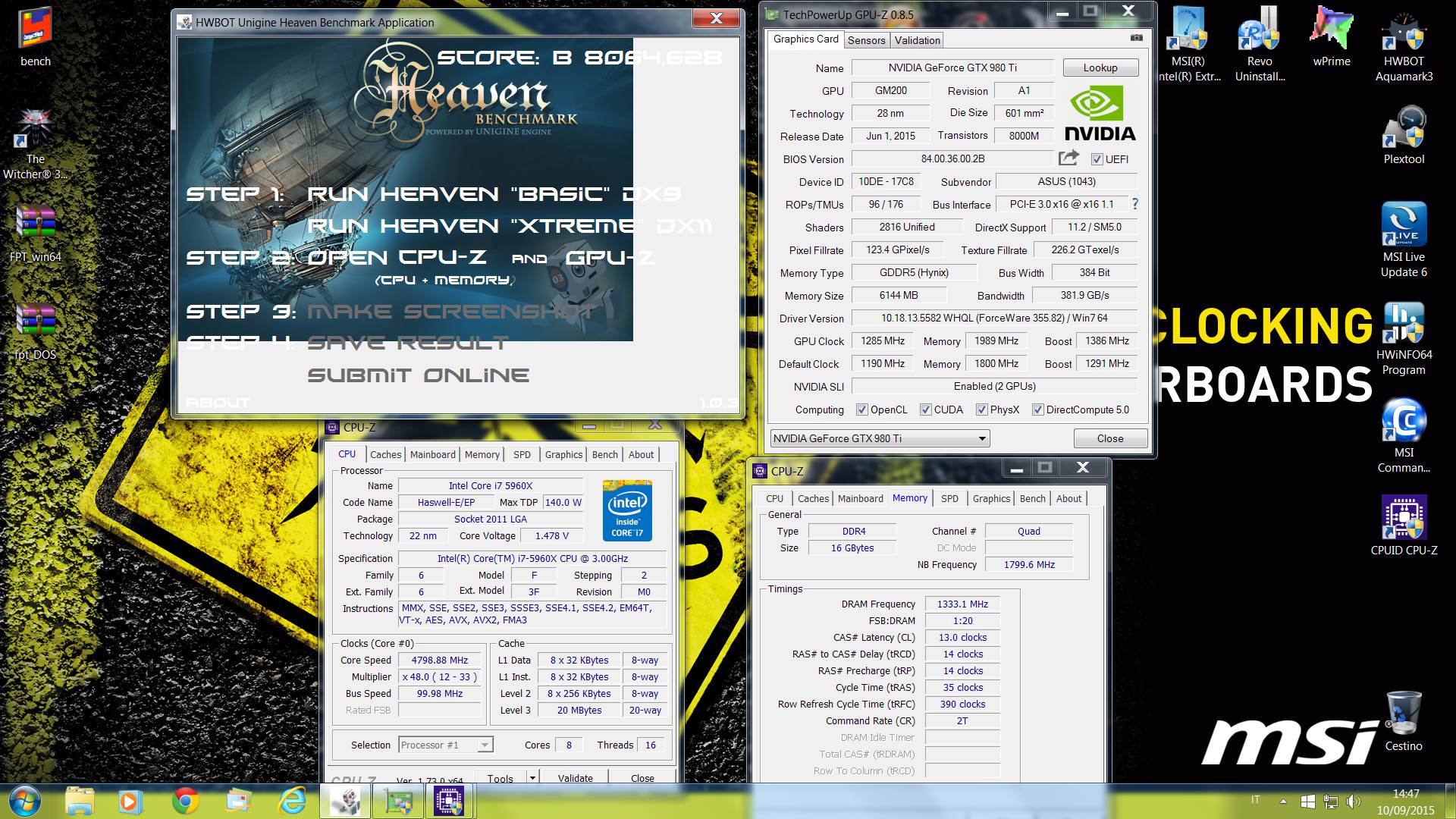Click the About link in HWBOT Heaven
Screen dimensions: 1456x819
coord(218,403)
